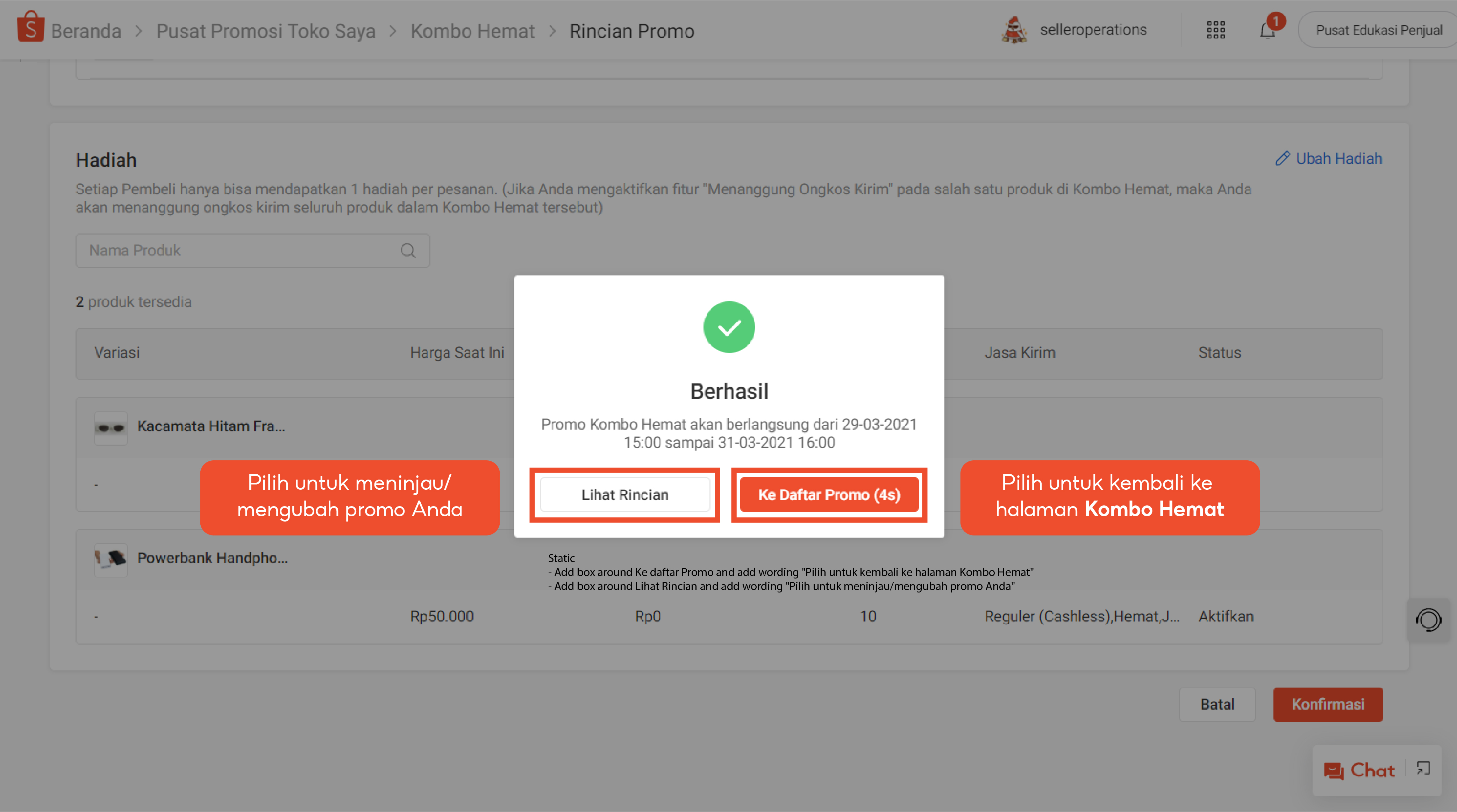This screenshot has height=812, width=1457.
Task: Open Pusat Promosi Toko Saya breadcrumb
Action: point(265,31)
